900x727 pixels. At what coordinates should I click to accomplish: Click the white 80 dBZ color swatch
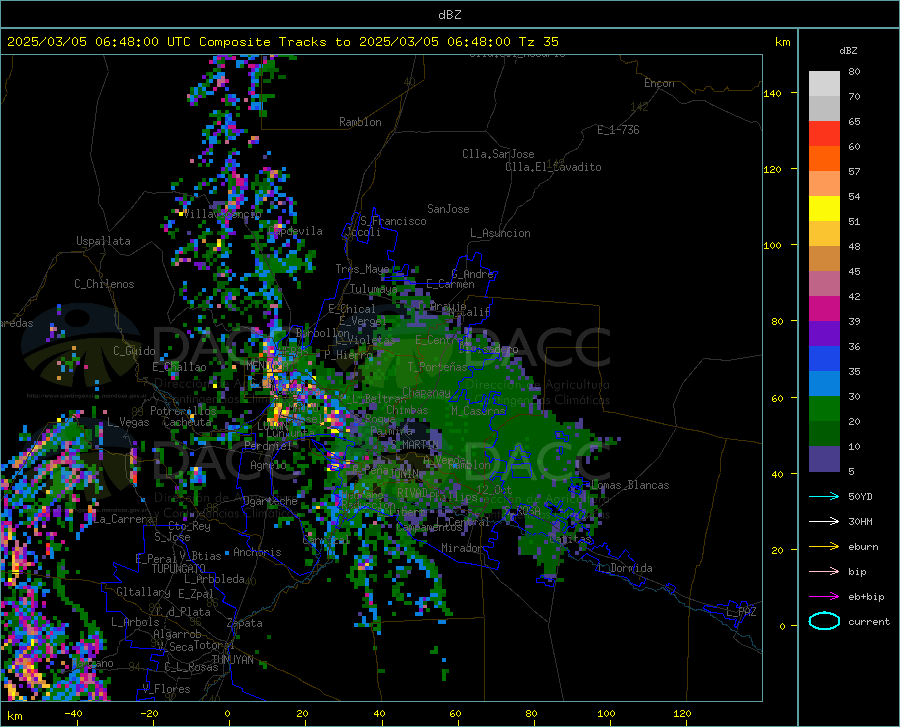(824, 83)
